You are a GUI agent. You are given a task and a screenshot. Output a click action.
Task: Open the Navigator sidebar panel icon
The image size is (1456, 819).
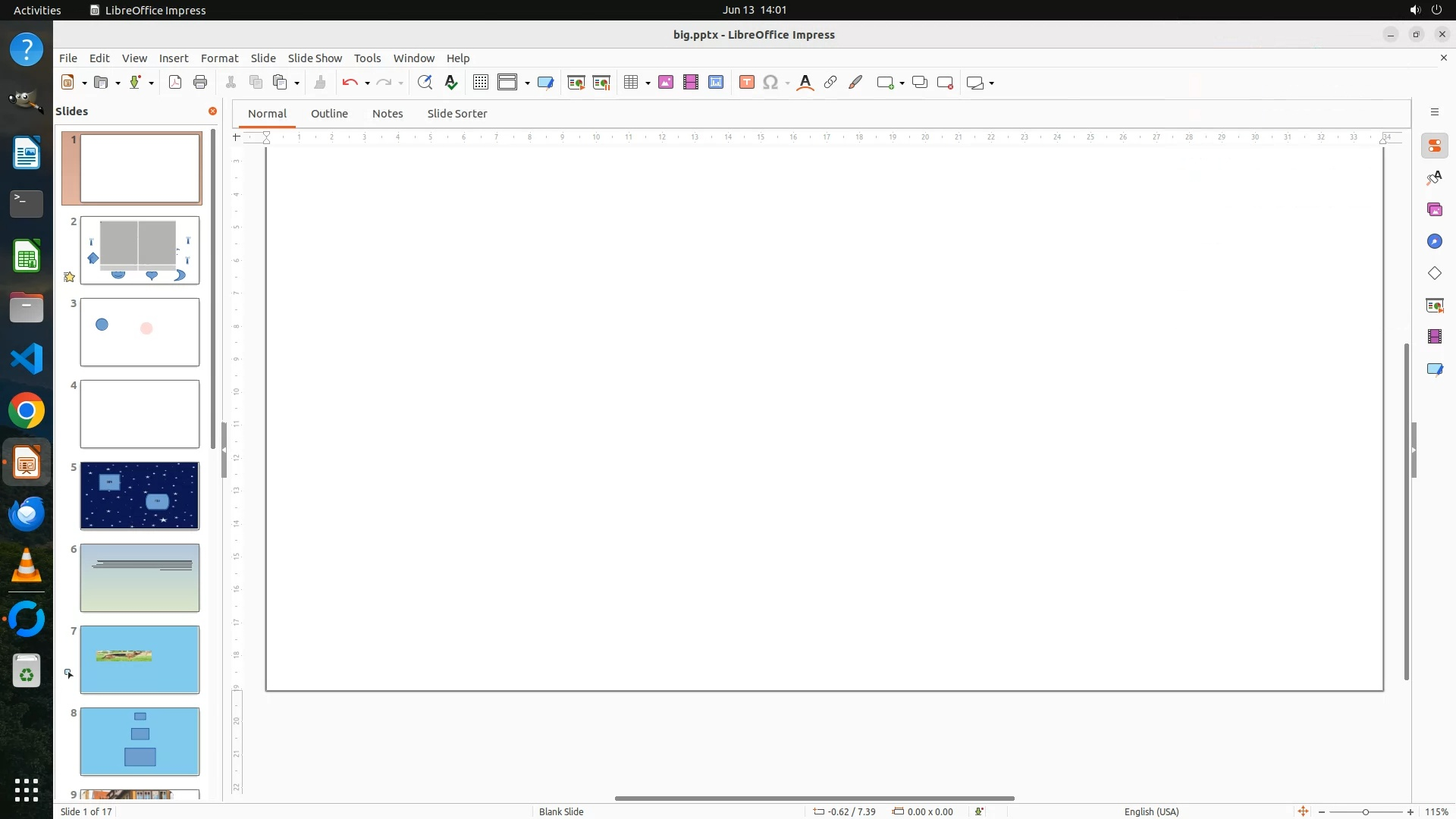coord(1434,241)
